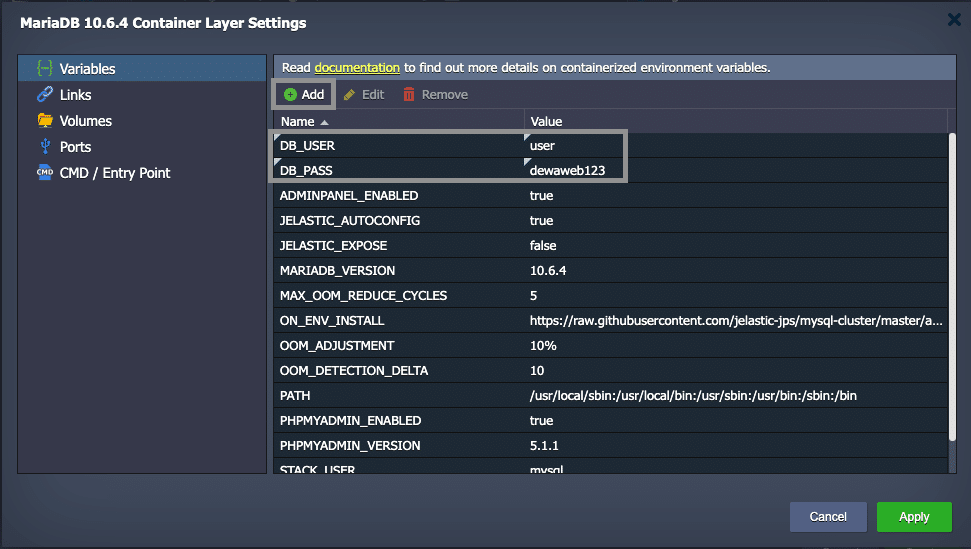Click the Variables curly-brace icon
This screenshot has height=549, width=971.
45,68
